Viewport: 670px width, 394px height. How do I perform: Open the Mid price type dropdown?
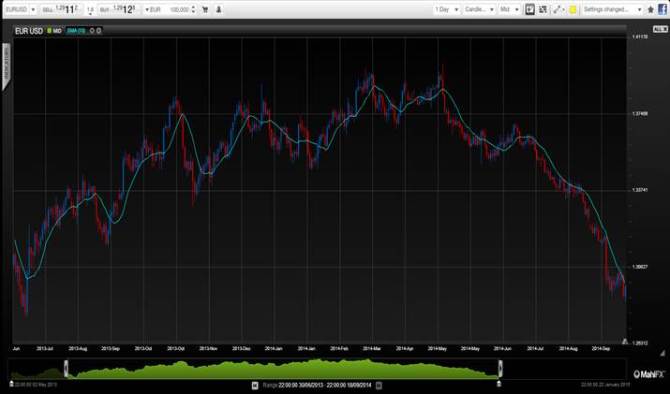pyautogui.click(x=509, y=9)
